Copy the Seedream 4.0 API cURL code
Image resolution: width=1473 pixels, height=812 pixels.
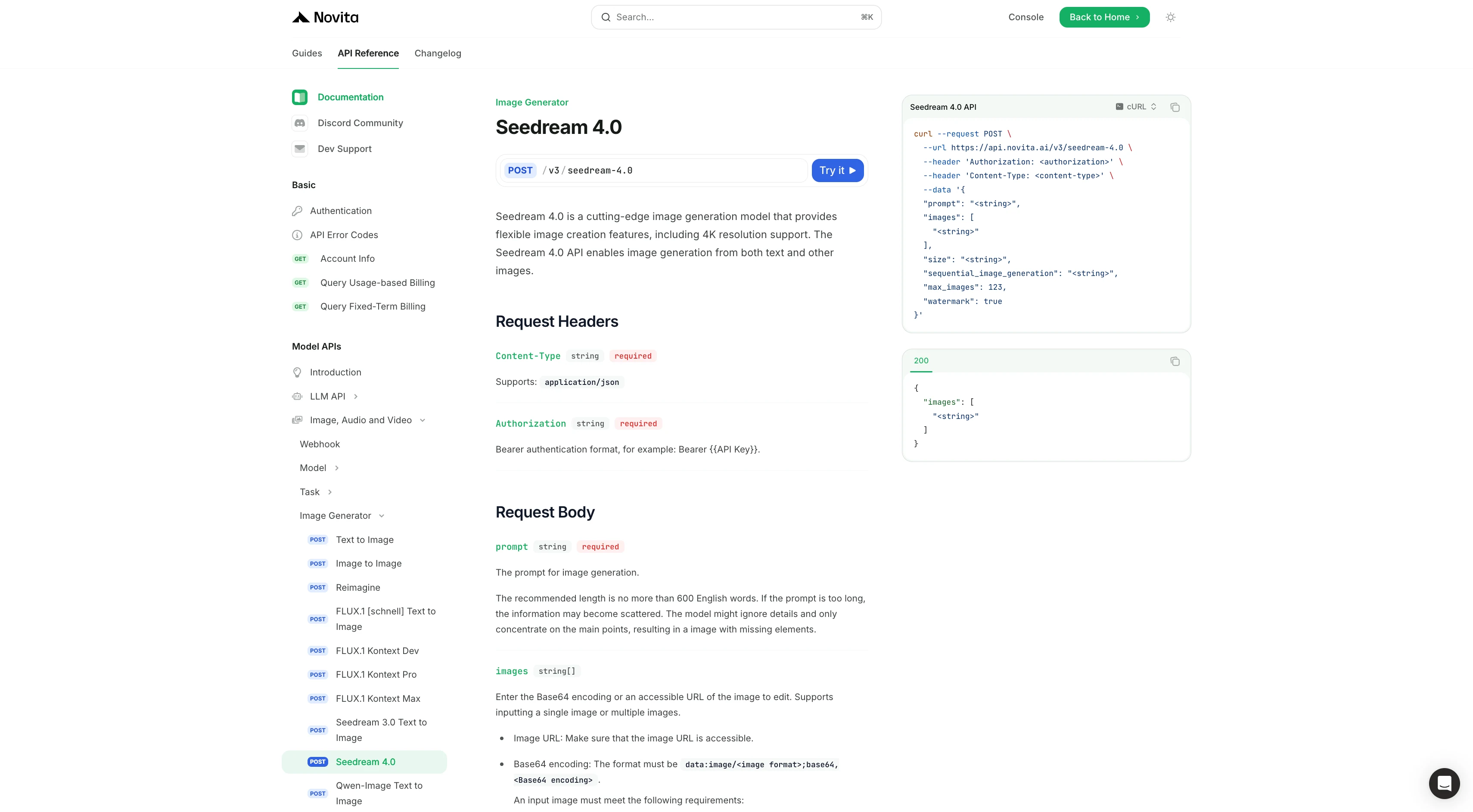1175,107
